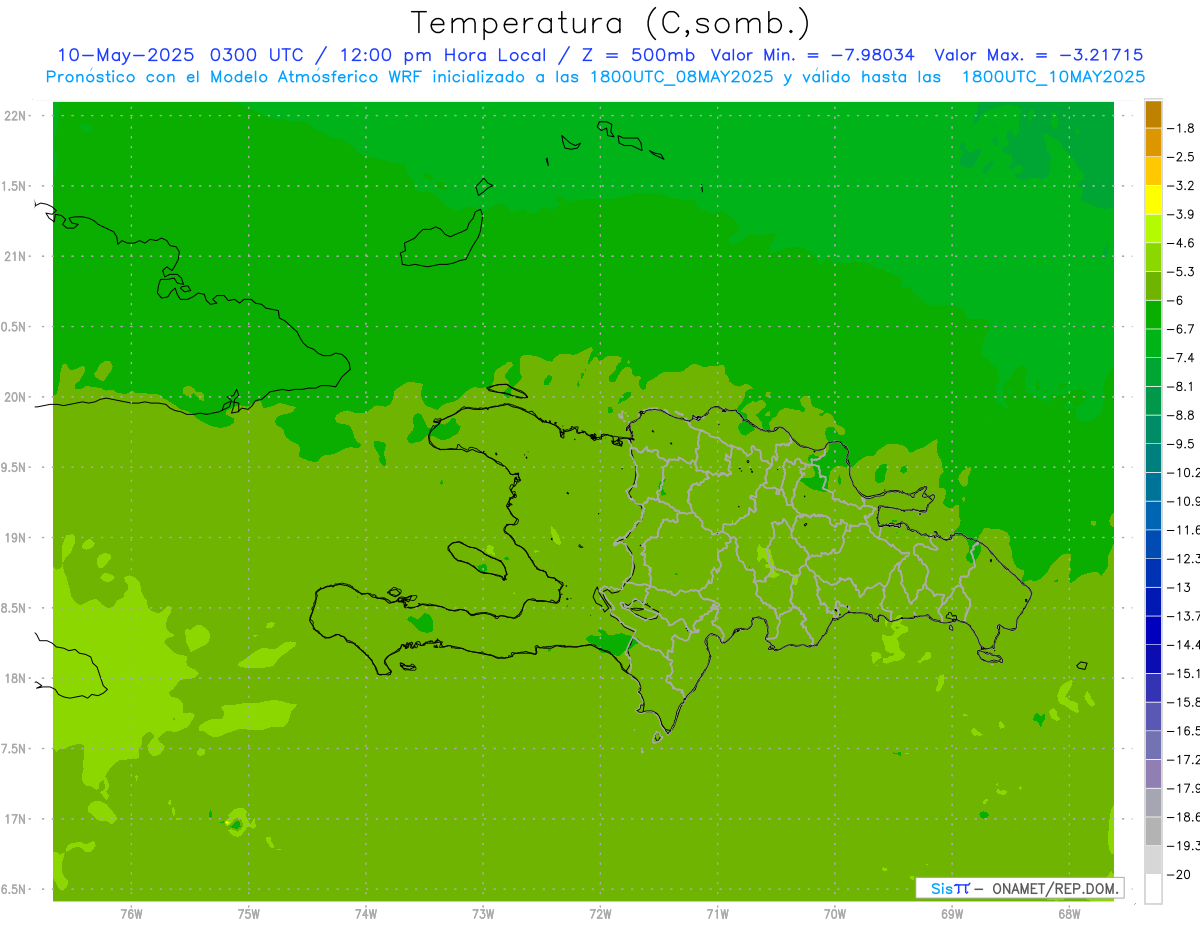Click the "-6.7" colorbar label
Viewport: 1200px width, 927px height.
1183,329
